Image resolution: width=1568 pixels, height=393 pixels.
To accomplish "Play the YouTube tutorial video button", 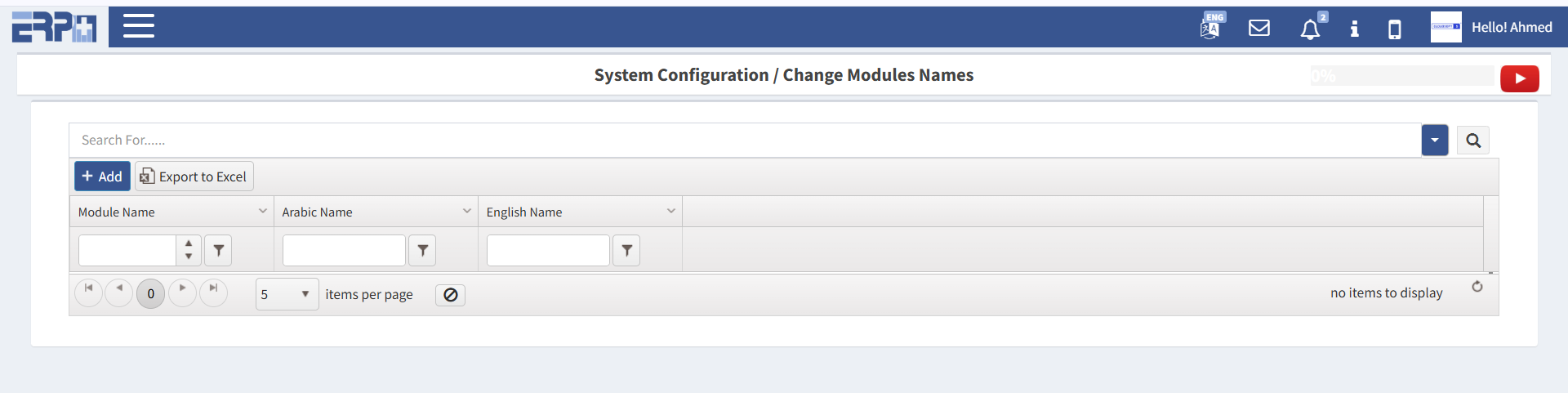I will [x=1519, y=78].
